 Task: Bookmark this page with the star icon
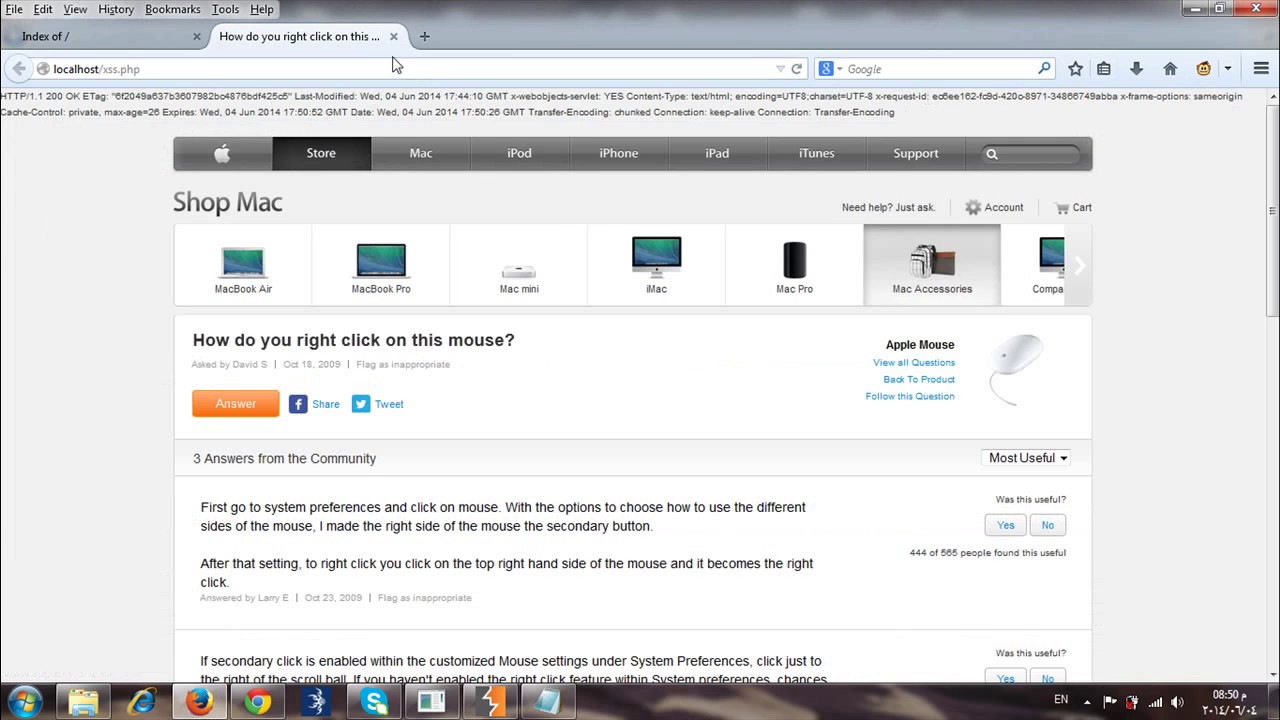1075,69
